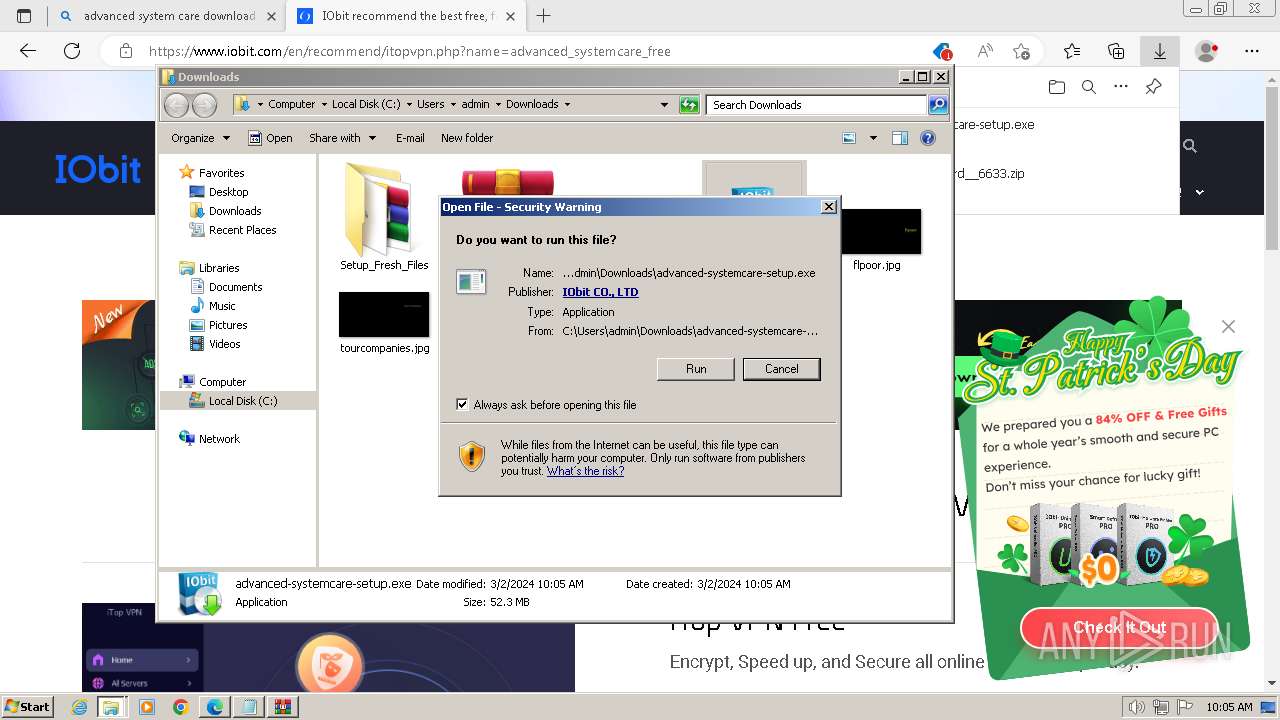Image resolution: width=1280 pixels, height=720 pixels.
Task: Click the Edge shopping coupon tag icon
Action: click(x=942, y=51)
